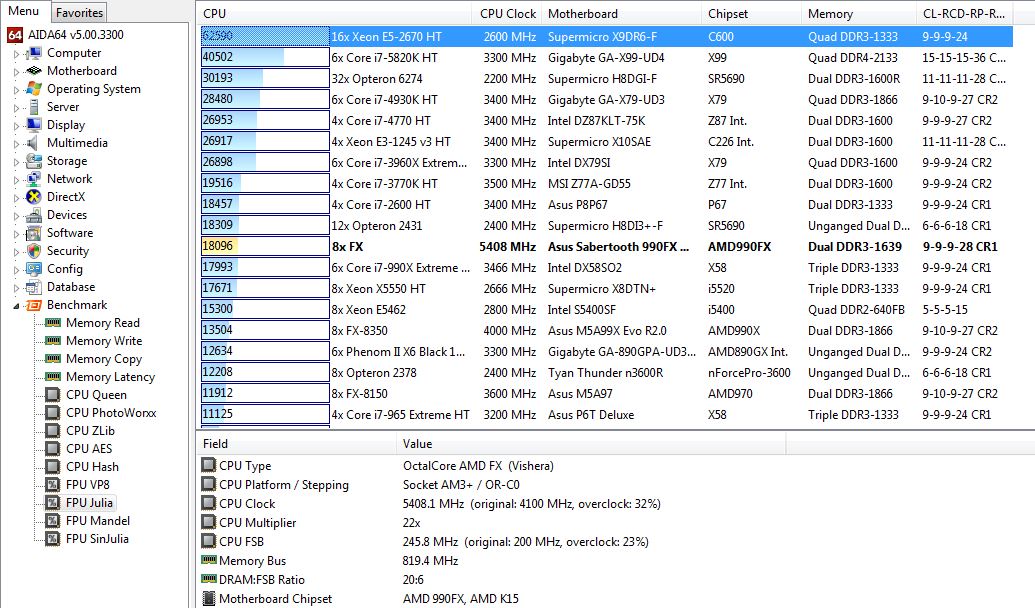Select the 6x Core i7-5820K HT row
The image size is (1035, 608).
[x=606, y=57]
